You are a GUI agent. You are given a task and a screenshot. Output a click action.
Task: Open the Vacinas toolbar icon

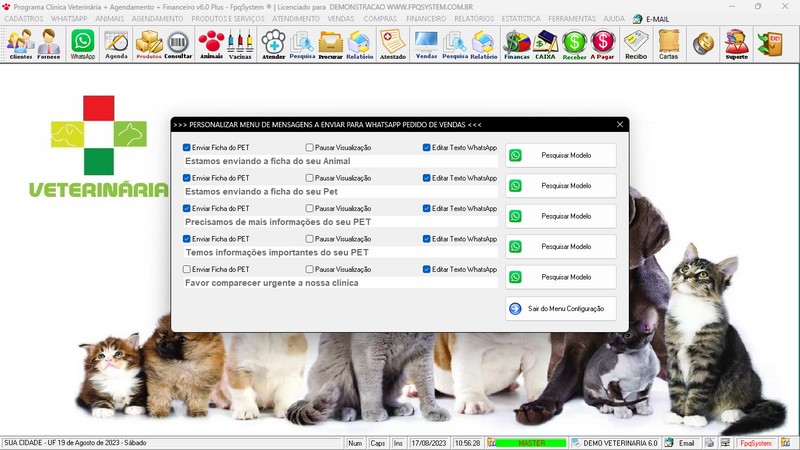pos(239,43)
